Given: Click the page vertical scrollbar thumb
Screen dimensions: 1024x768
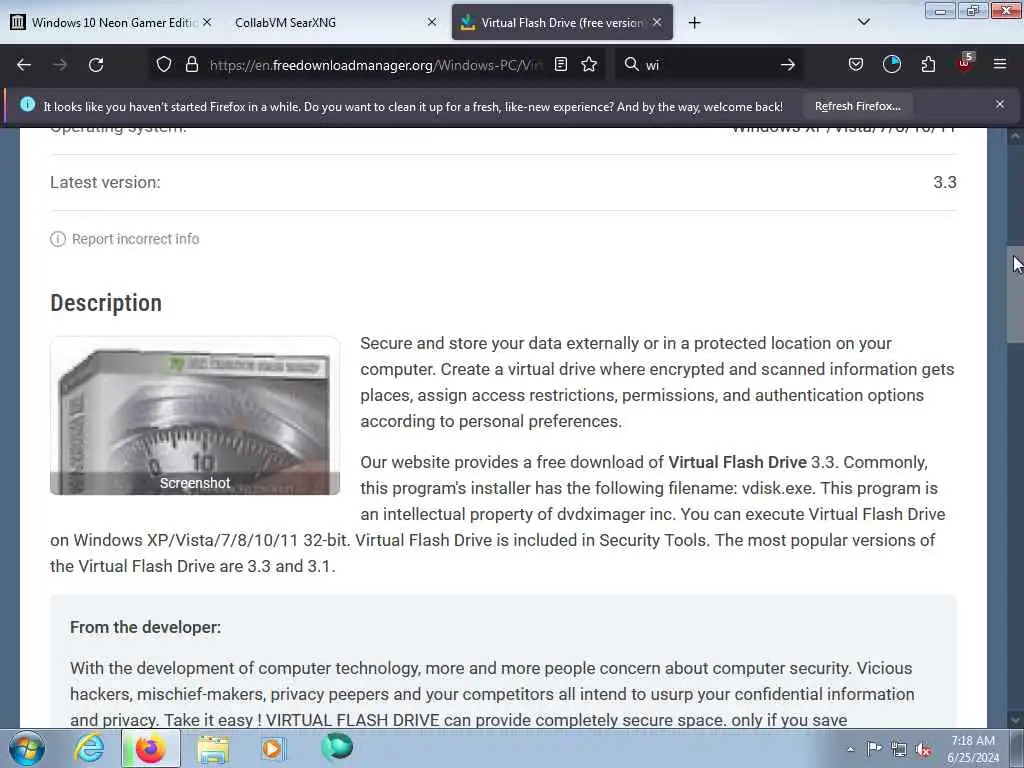Looking at the screenshot, I should [x=1014, y=294].
